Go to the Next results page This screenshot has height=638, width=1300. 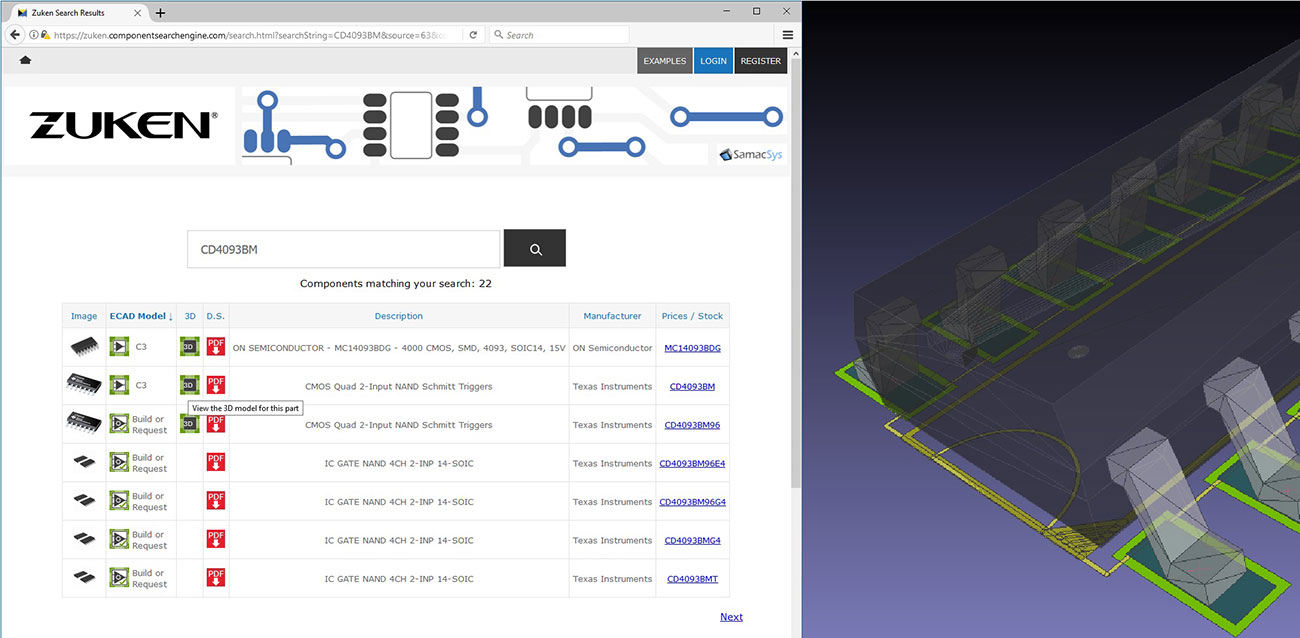(x=731, y=617)
